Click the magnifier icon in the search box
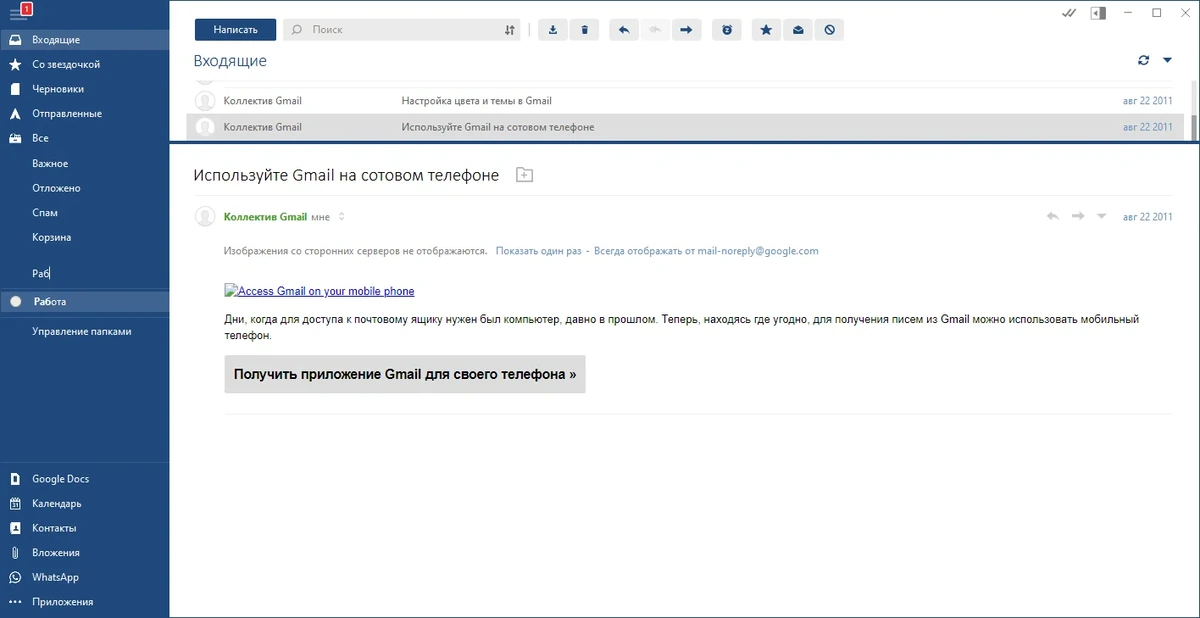This screenshot has width=1200, height=618. point(297,30)
